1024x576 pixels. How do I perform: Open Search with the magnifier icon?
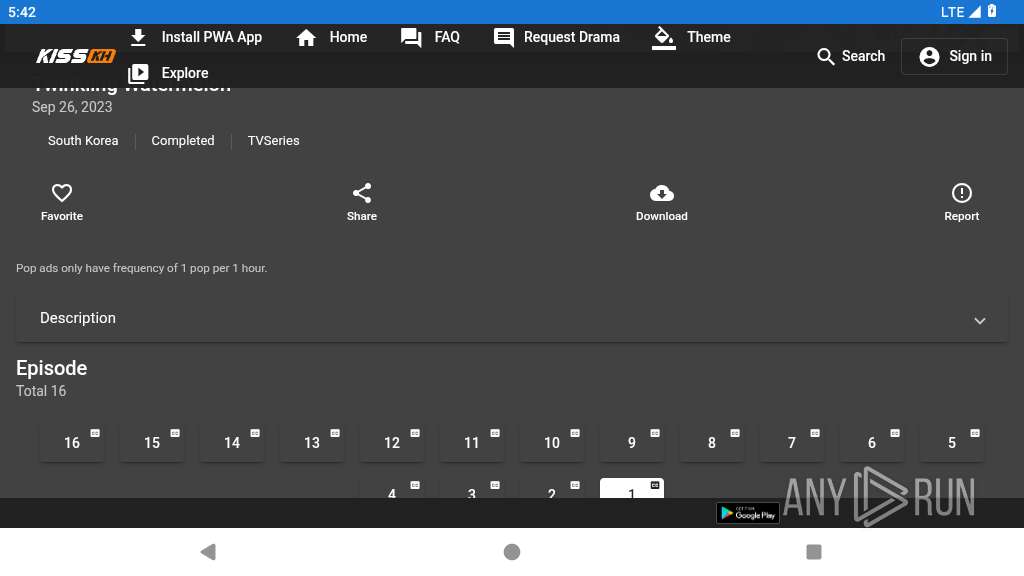point(825,57)
